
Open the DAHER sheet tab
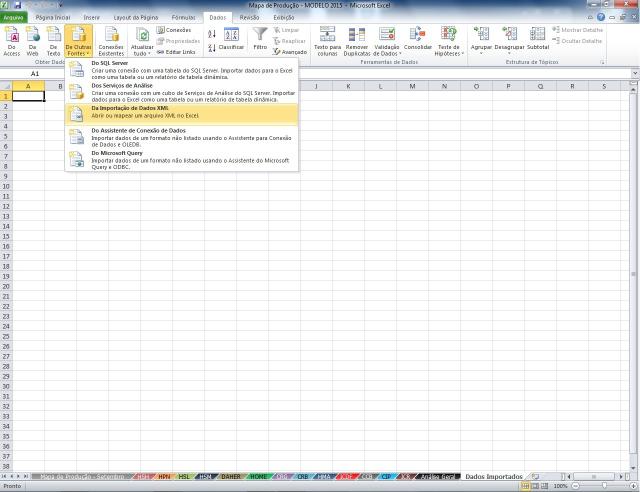tap(231, 476)
